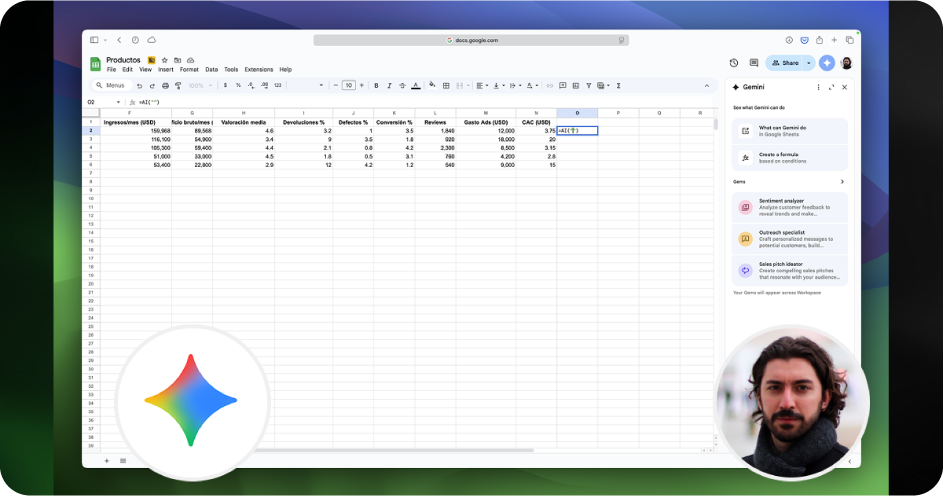
Task: Open the text rotation dropdown
Action: [x=532, y=86]
